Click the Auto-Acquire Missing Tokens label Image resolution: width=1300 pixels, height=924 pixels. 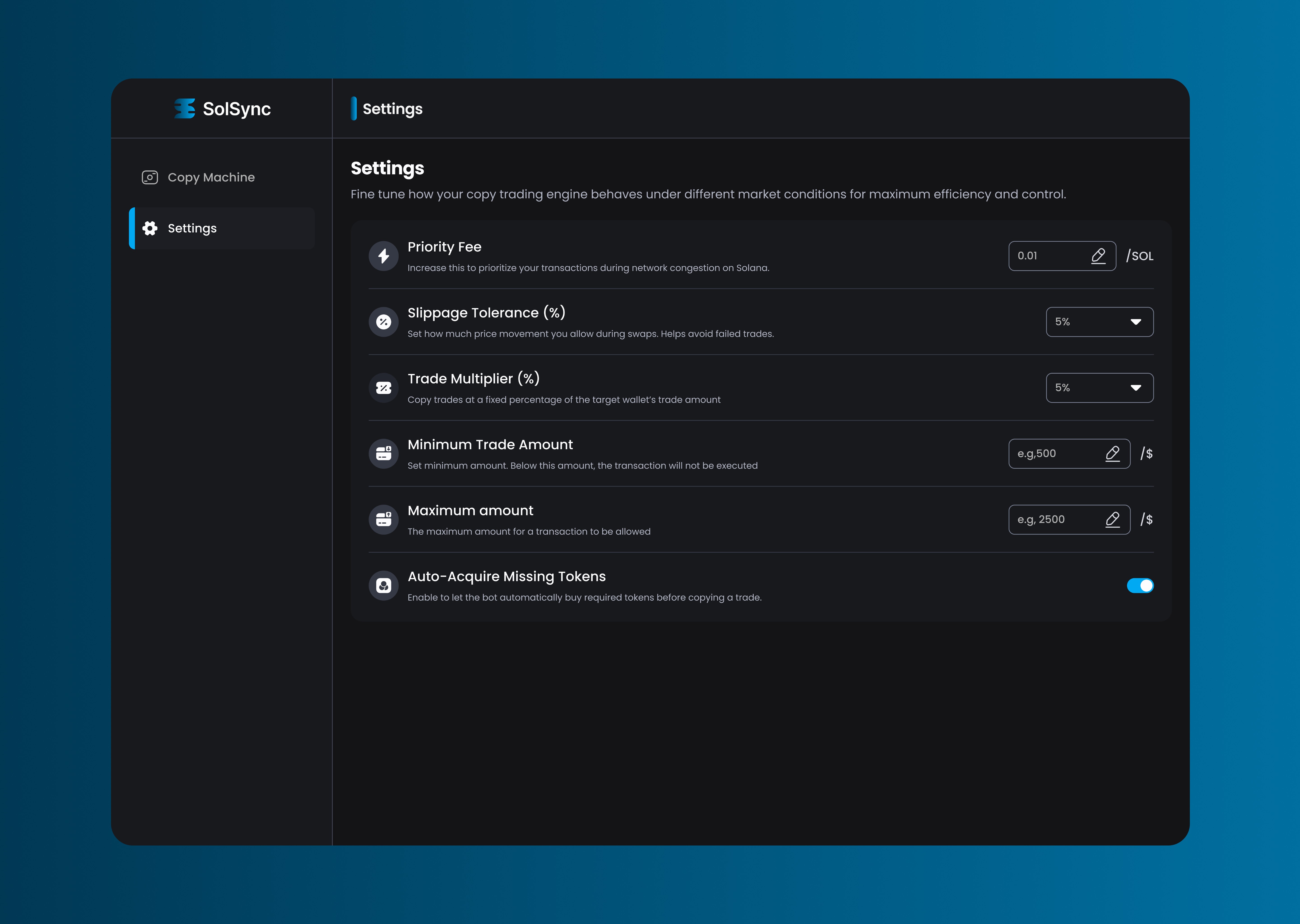pyautogui.click(x=506, y=577)
